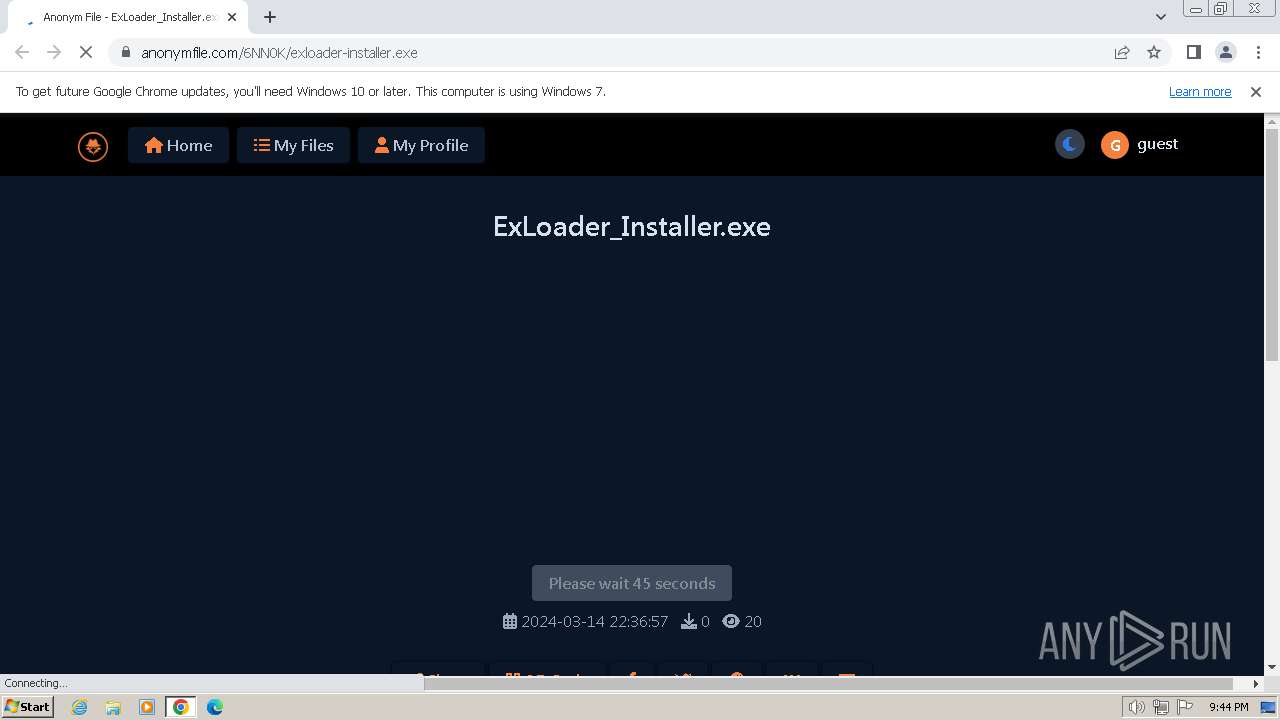This screenshot has height=720, width=1280.
Task: Launch Microsoft Edge from the taskbar
Action: (215, 707)
